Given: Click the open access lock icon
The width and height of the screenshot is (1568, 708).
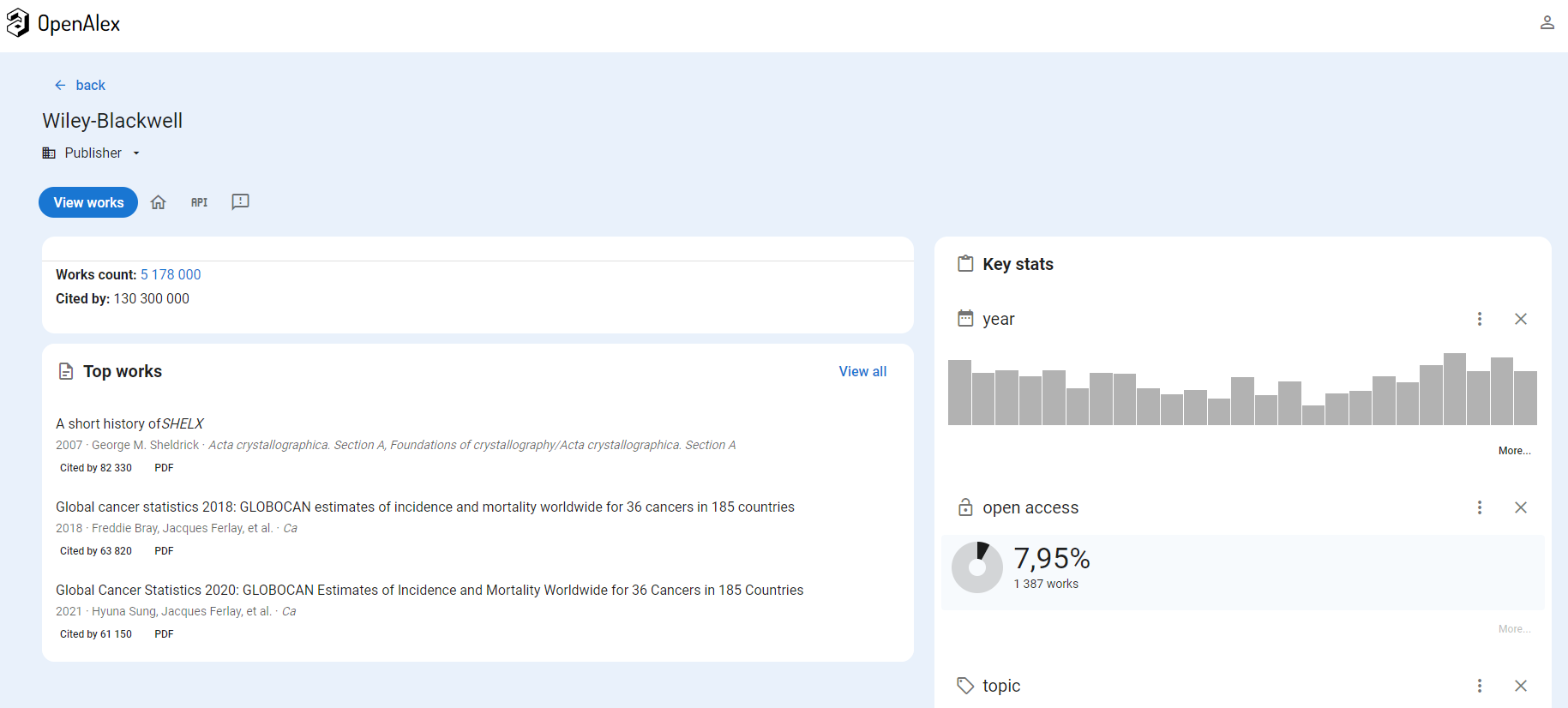Looking at the screenshot, I should pyautogui.click(x=965, y=507).
